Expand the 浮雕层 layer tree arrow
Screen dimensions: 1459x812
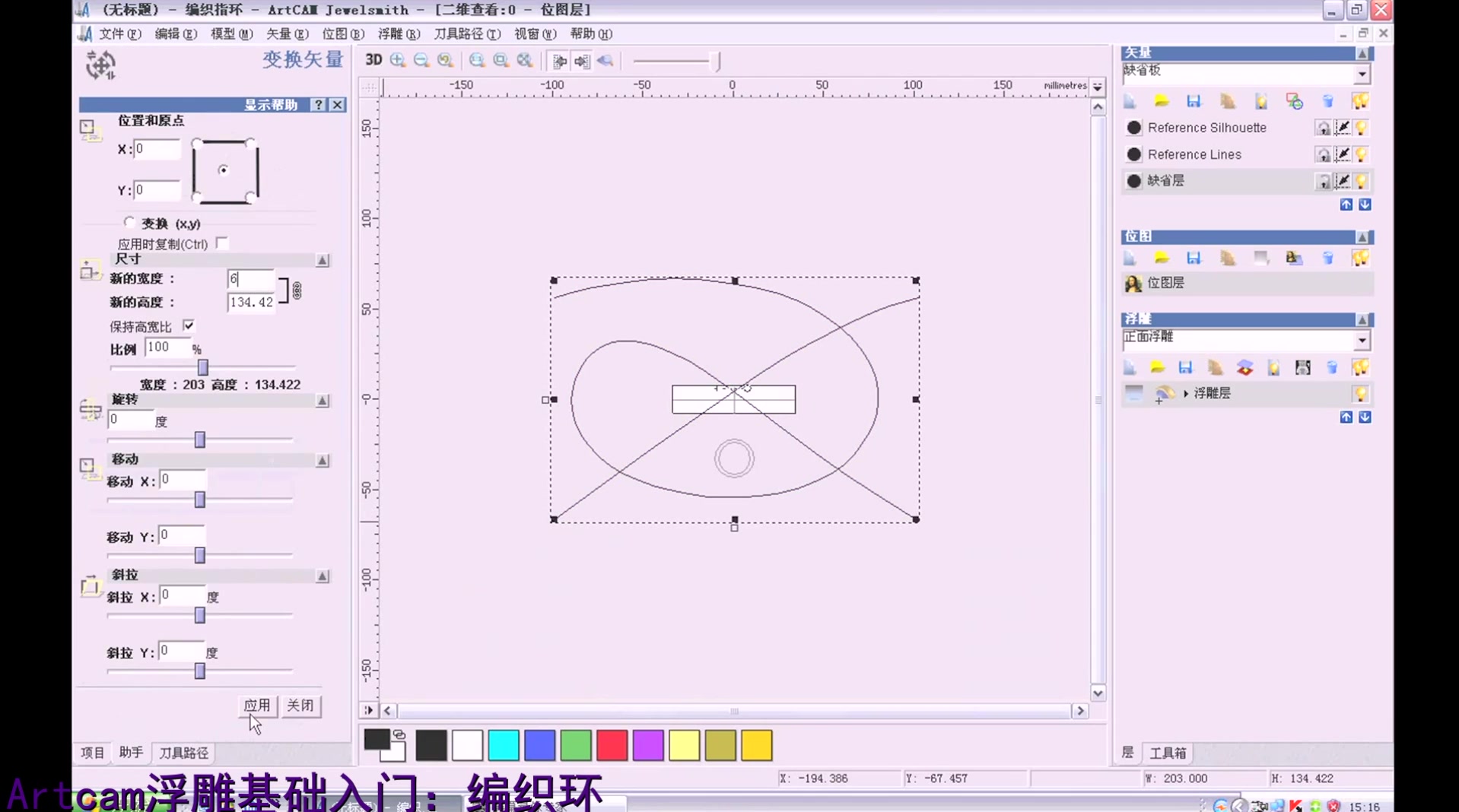[1184, 394]
